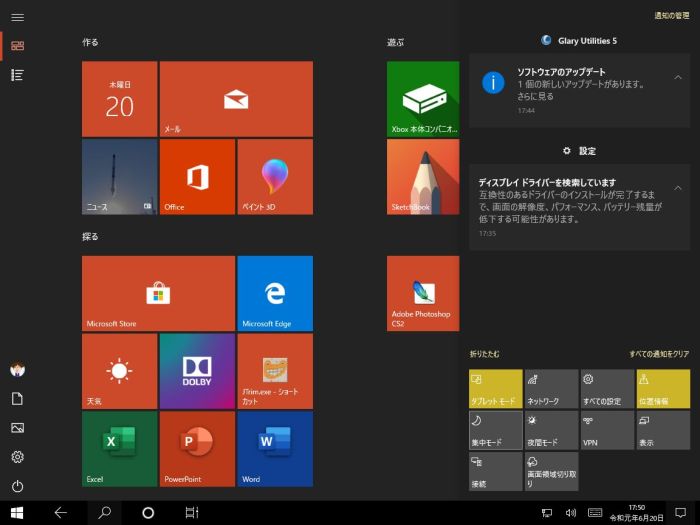Viewport: 700px width, 525px height.
Task: Expand the Glary Utilities update notification
Action: tap(678, 78)
